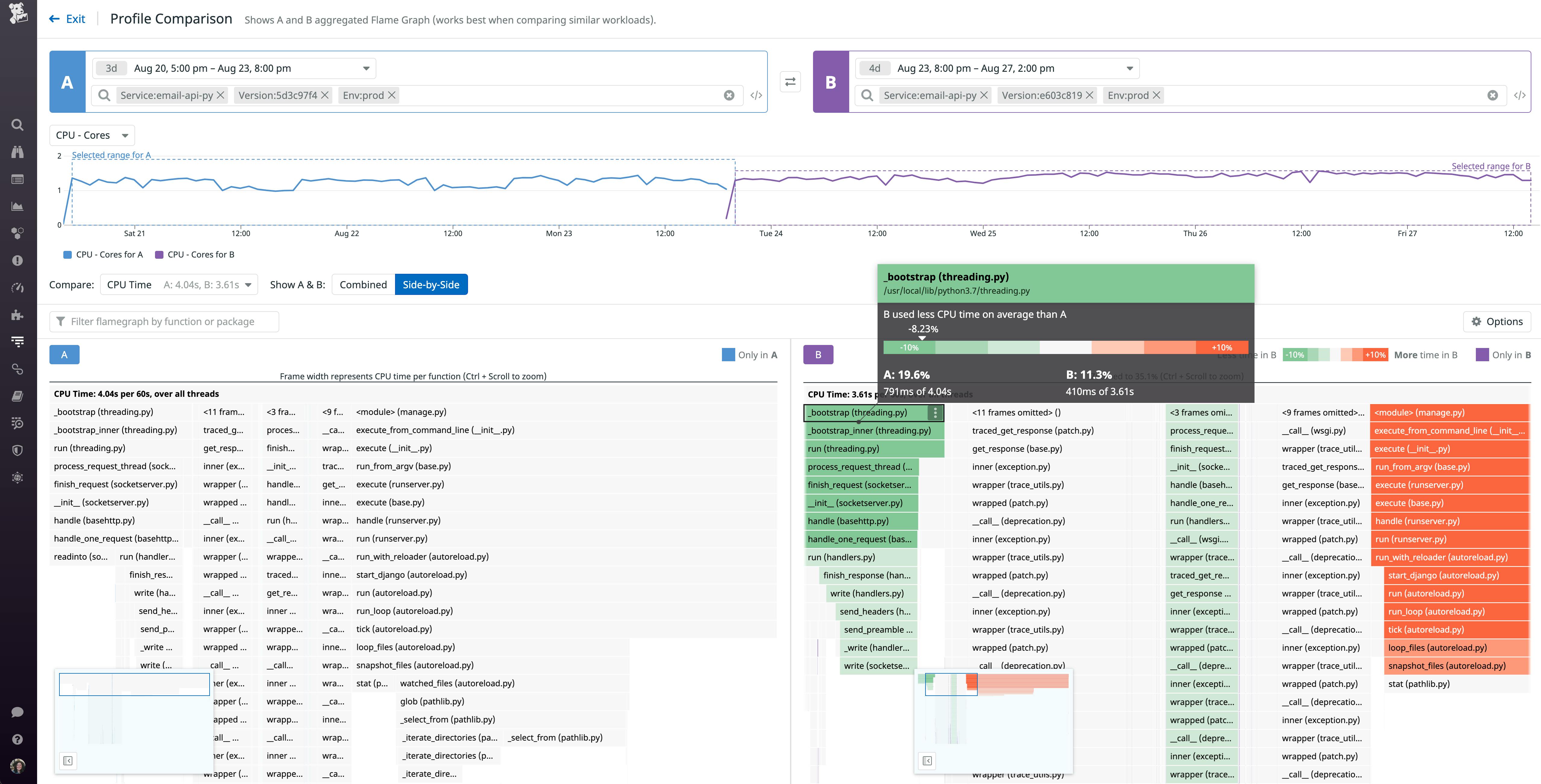Click the blue Only in A color swatch
This screenshot has width=1541, height=784.
[x=728, y=354]
